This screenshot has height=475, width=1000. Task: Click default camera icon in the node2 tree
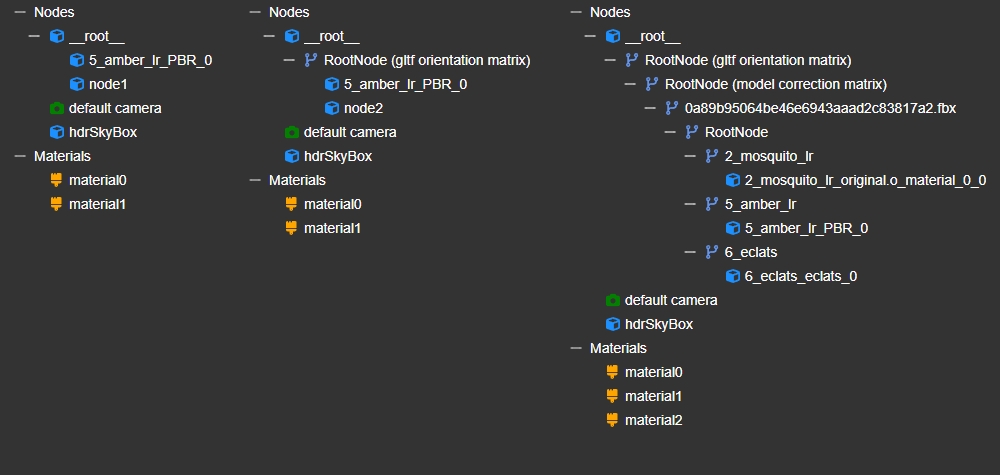[291, 133]
